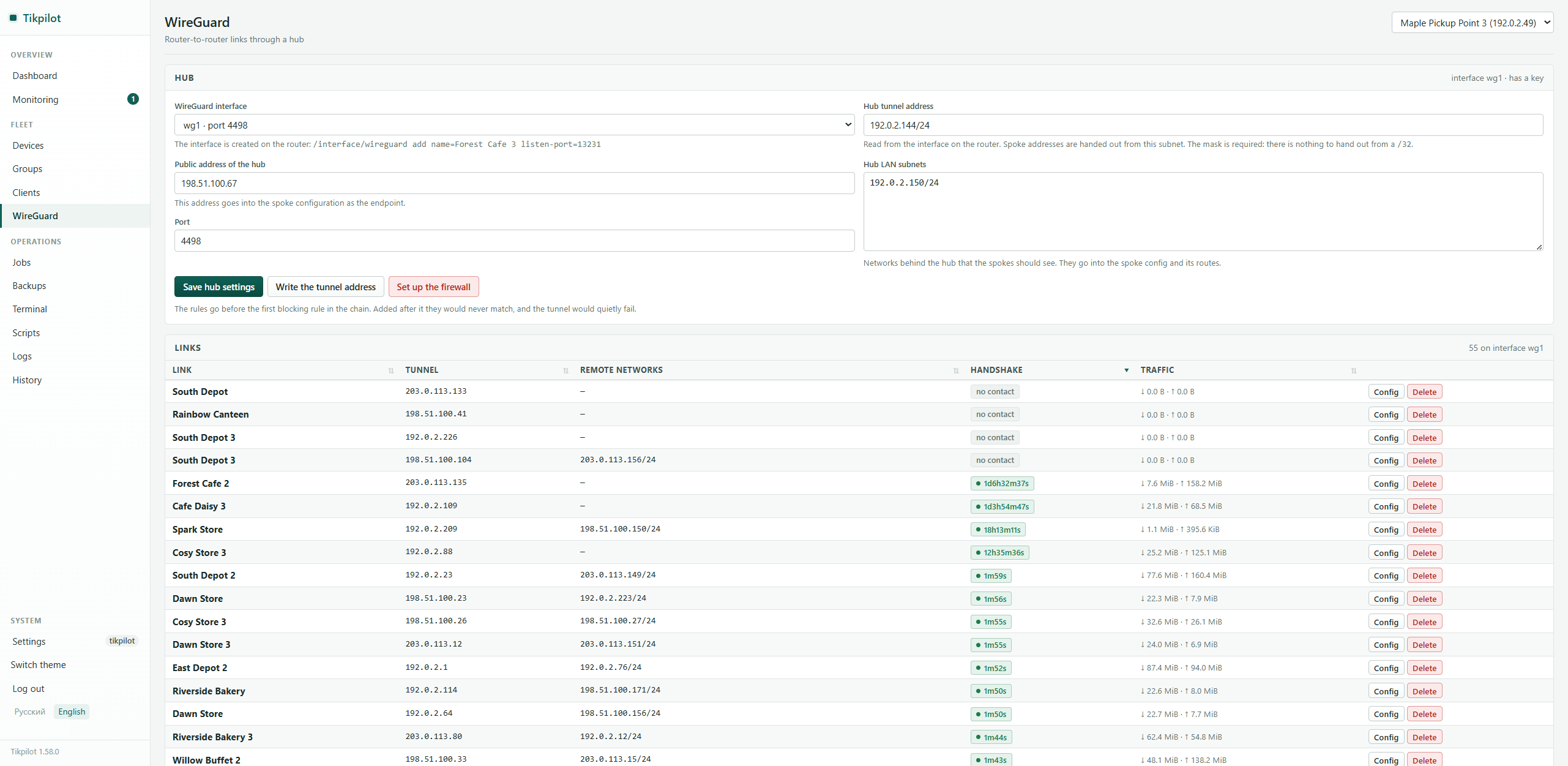Click Write the tunnel address

tap(326, 287)
